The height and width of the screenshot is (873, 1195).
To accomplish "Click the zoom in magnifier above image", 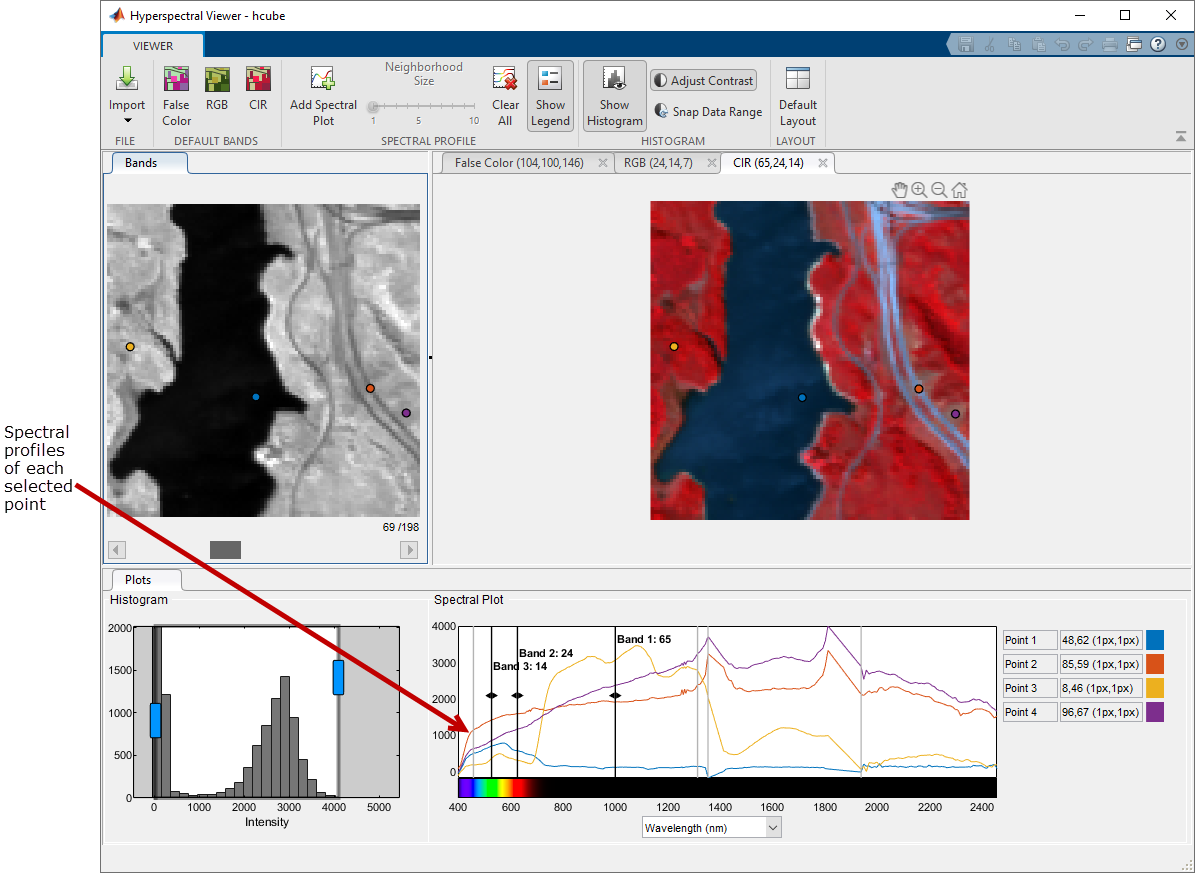I will [919, 189].
